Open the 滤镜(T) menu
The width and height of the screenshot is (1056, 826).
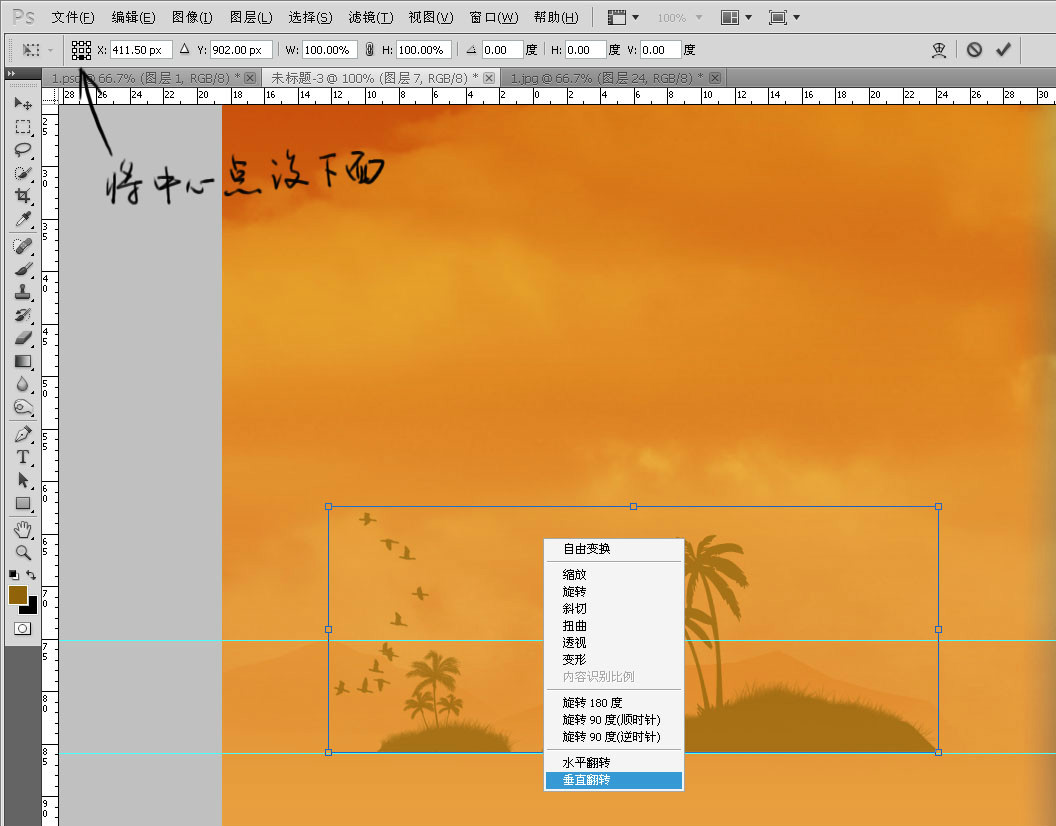click(371, 18)
